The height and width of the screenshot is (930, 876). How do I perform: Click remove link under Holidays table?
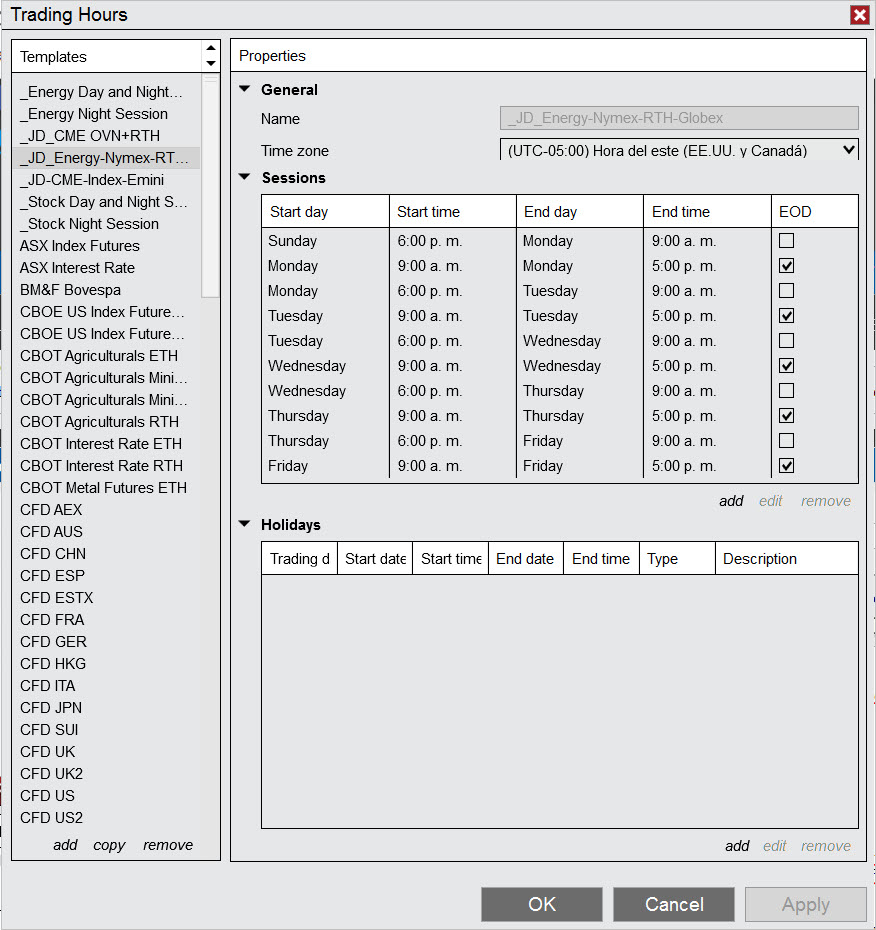click(826, 846)
